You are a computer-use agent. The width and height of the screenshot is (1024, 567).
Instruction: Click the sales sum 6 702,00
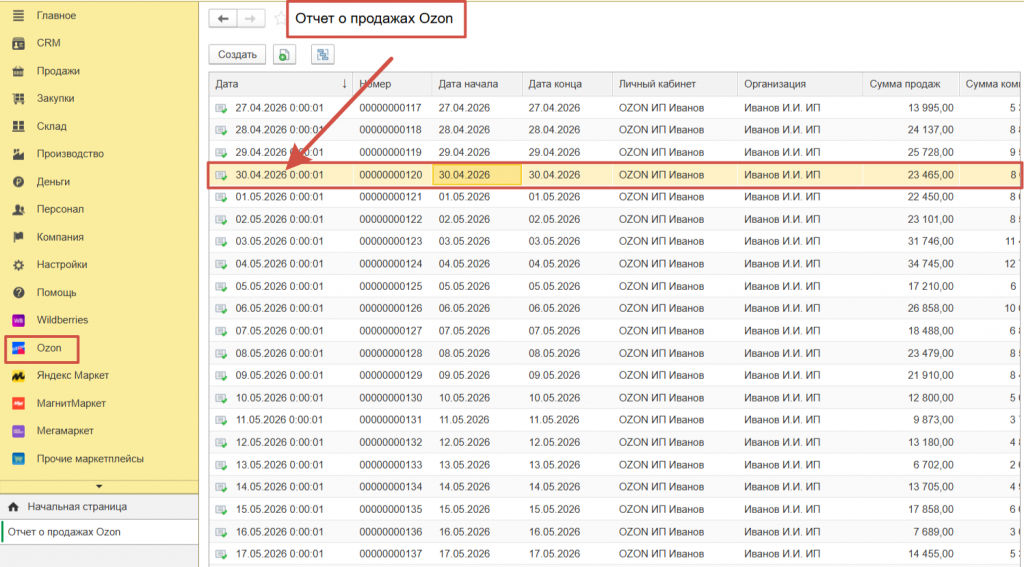pyautogui.click(x=933, y=465)
